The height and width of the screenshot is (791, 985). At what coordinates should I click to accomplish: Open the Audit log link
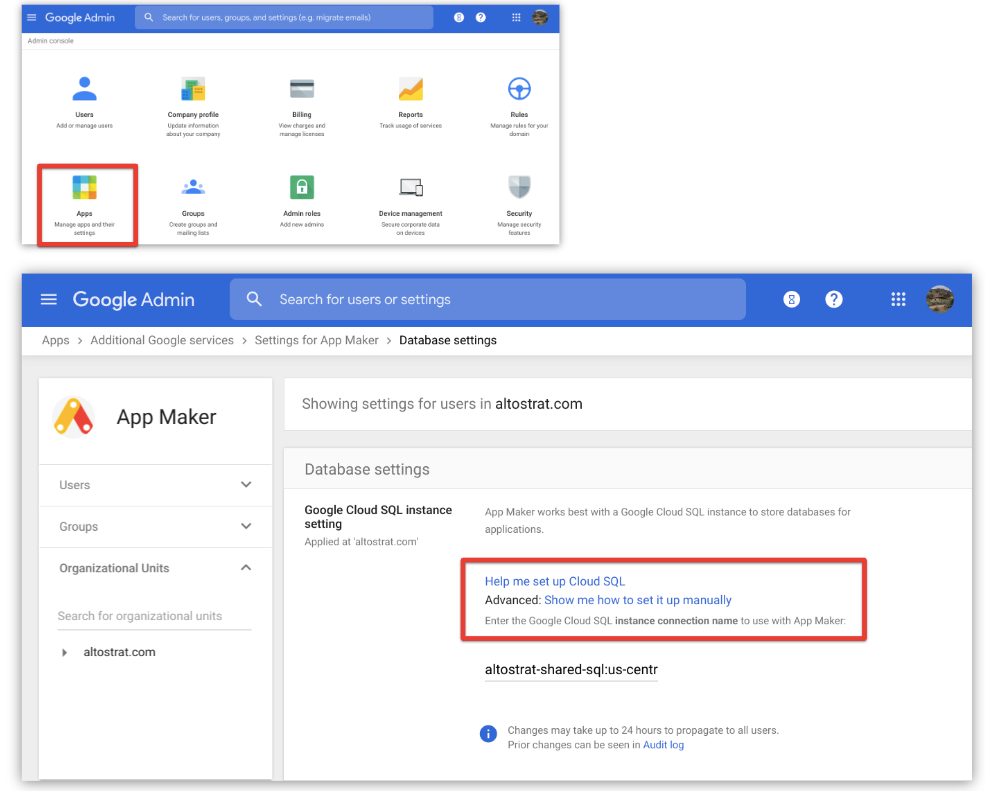tap(663, 745)
